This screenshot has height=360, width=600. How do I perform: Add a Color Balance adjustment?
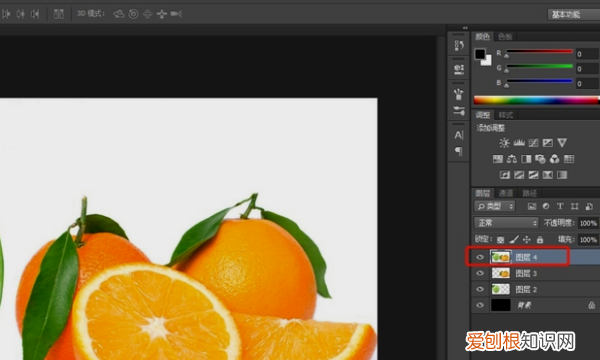point(512,159)
